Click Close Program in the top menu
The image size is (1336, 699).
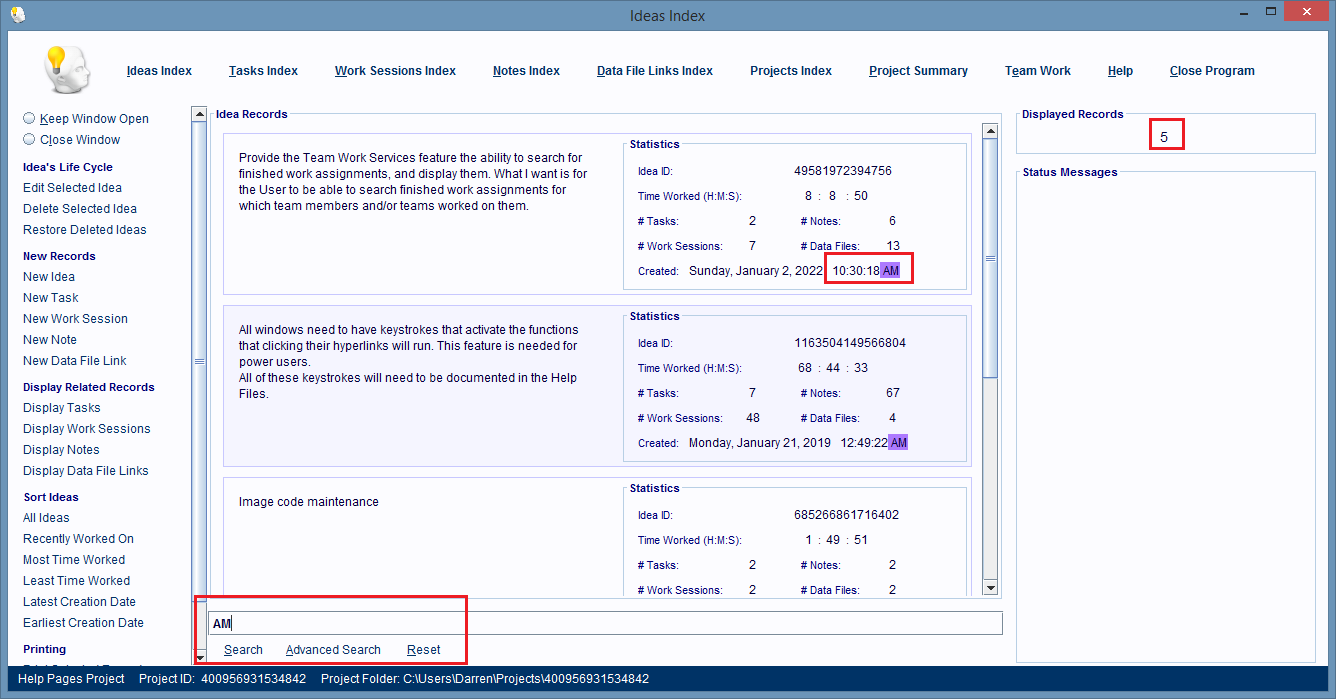click(x=1212, y=71)
